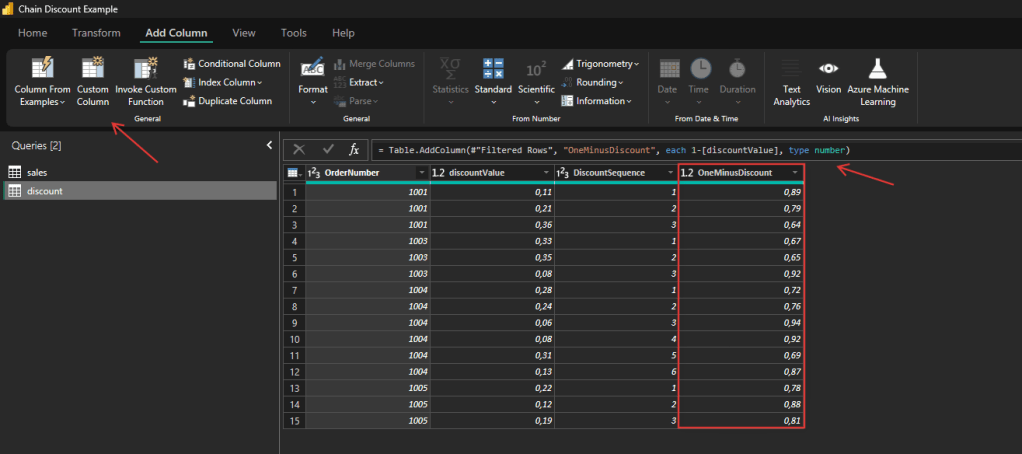Open the View tab

pos(244,33)
